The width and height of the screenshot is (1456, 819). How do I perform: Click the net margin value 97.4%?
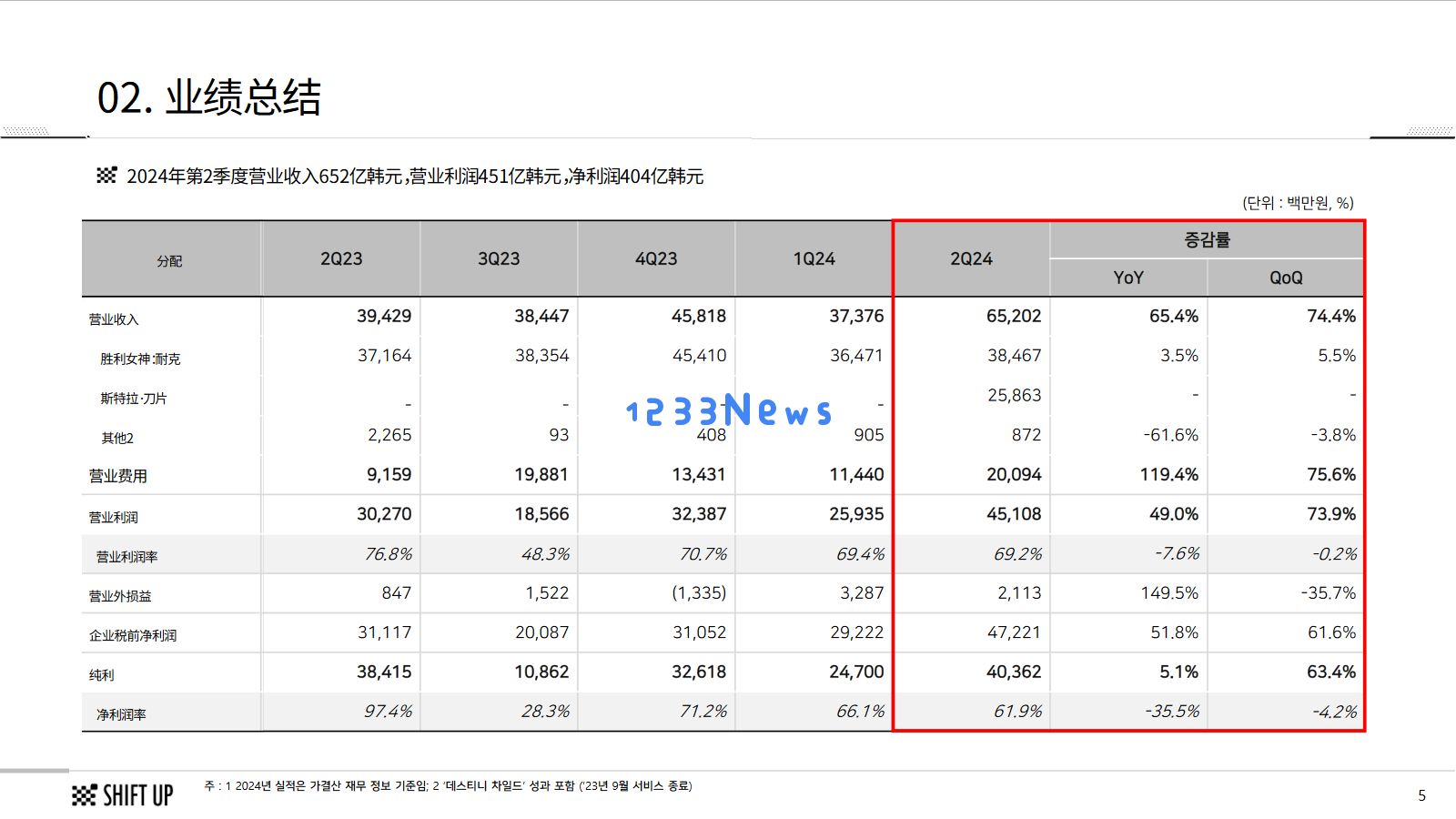[x=389, y=712]
